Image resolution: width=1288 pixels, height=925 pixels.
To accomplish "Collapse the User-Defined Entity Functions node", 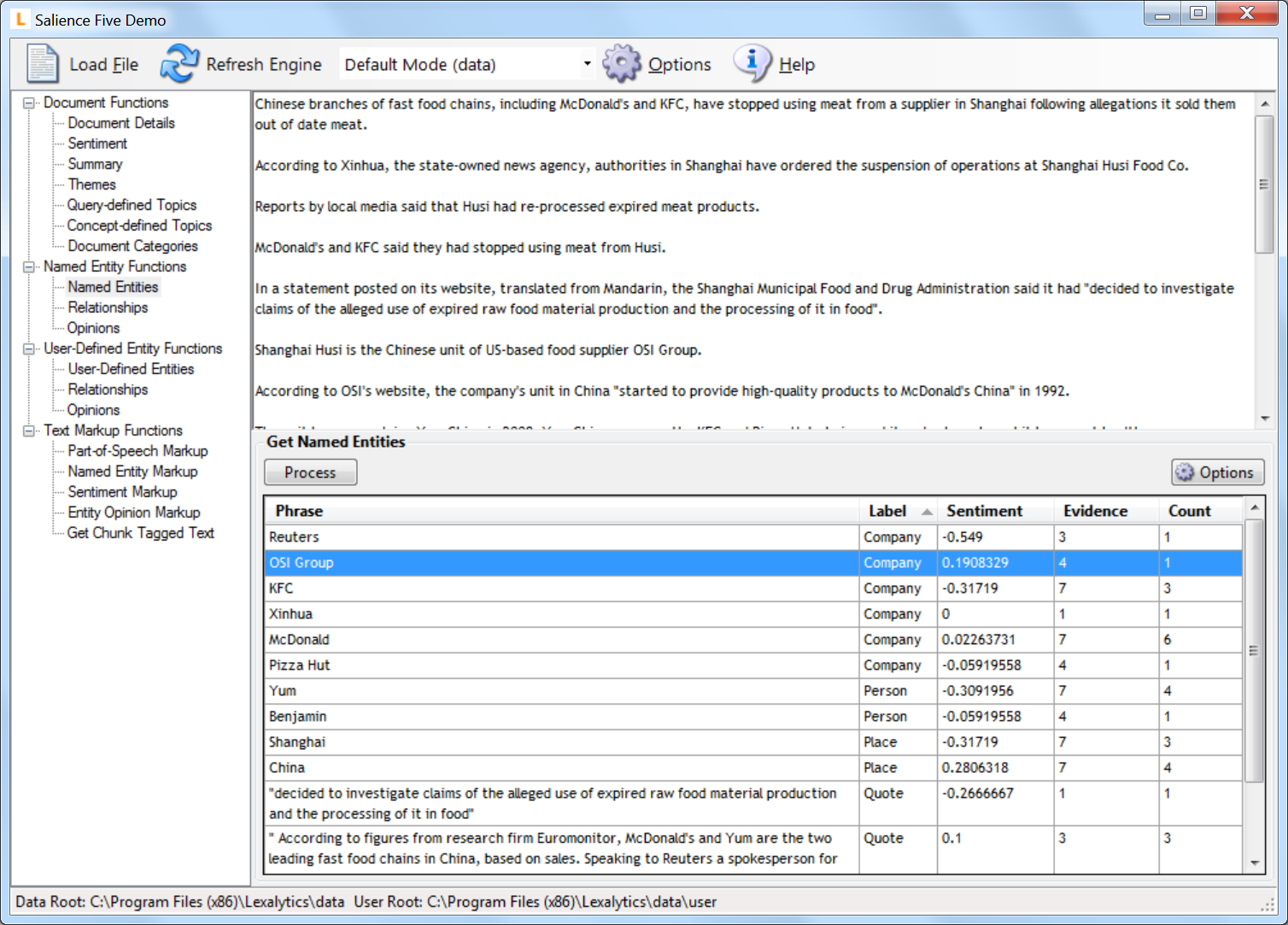I will [x=29, y=348].
